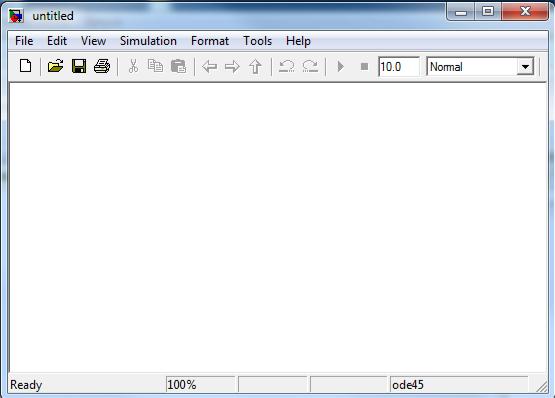
Task: Open the File menu
Action: tap(24, 41)
